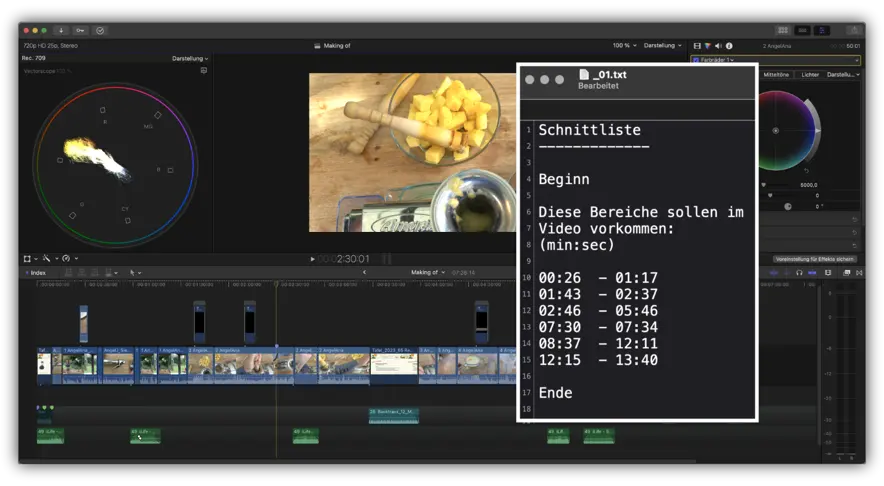The width and height of the screenshot is (884, 486).
Task: Select the teal Backtrack music clip
Action: pos(394,416)
